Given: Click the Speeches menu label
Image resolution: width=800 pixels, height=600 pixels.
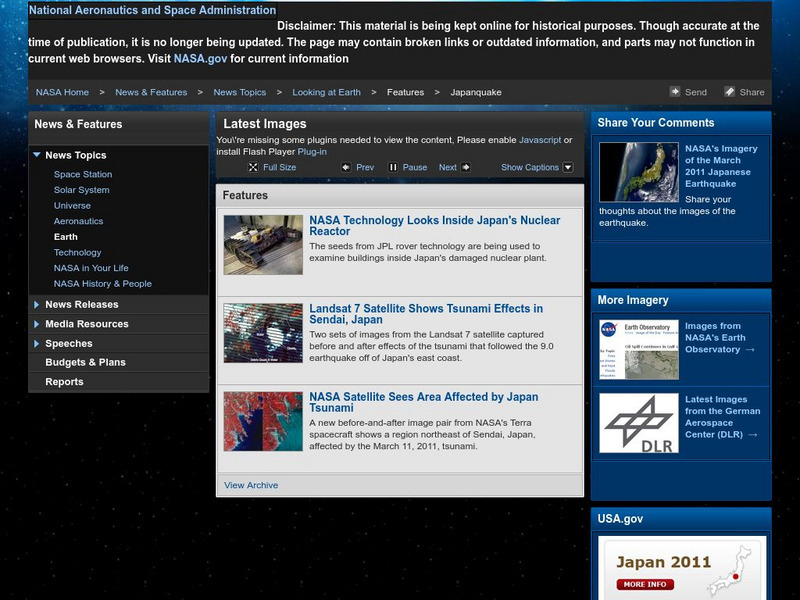Looking at the screenshot, I should tap(69, 344).
